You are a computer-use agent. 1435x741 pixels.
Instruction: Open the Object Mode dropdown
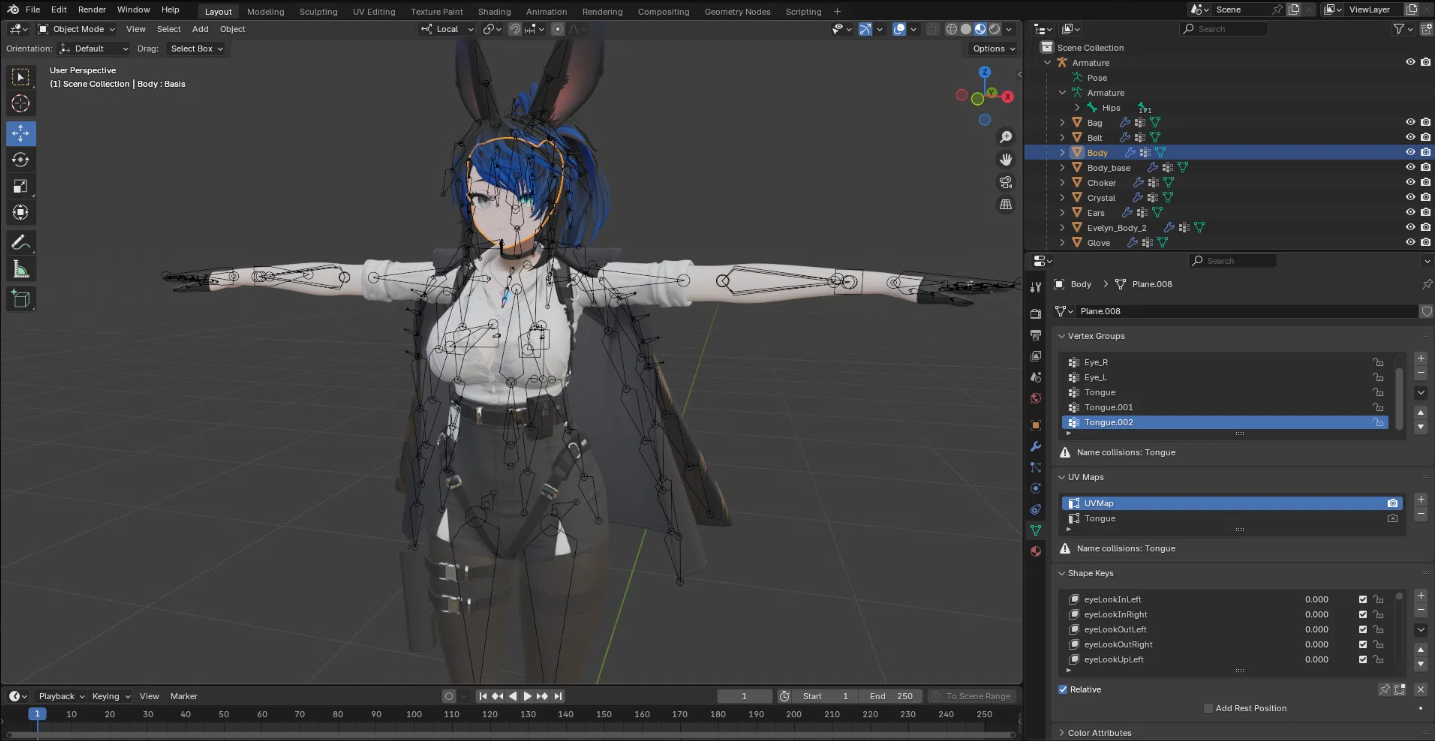78,29
